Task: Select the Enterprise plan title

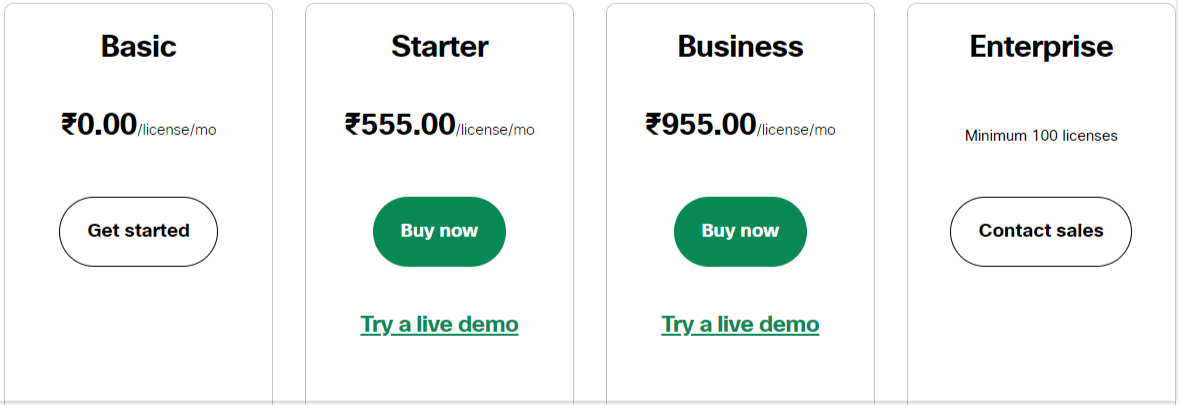Action: [1041, 46]
